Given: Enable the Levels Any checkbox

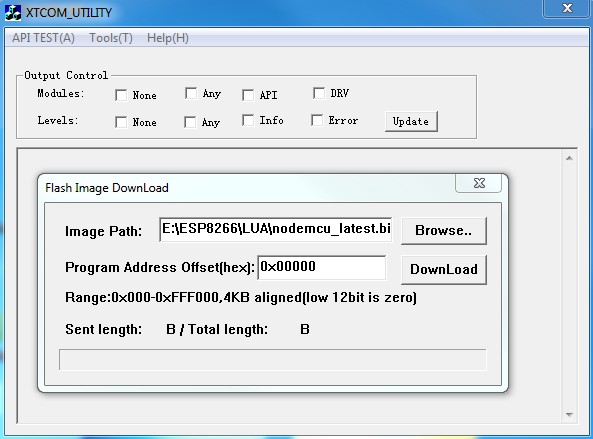Looking at the screenshot, I should coord(190,122).
